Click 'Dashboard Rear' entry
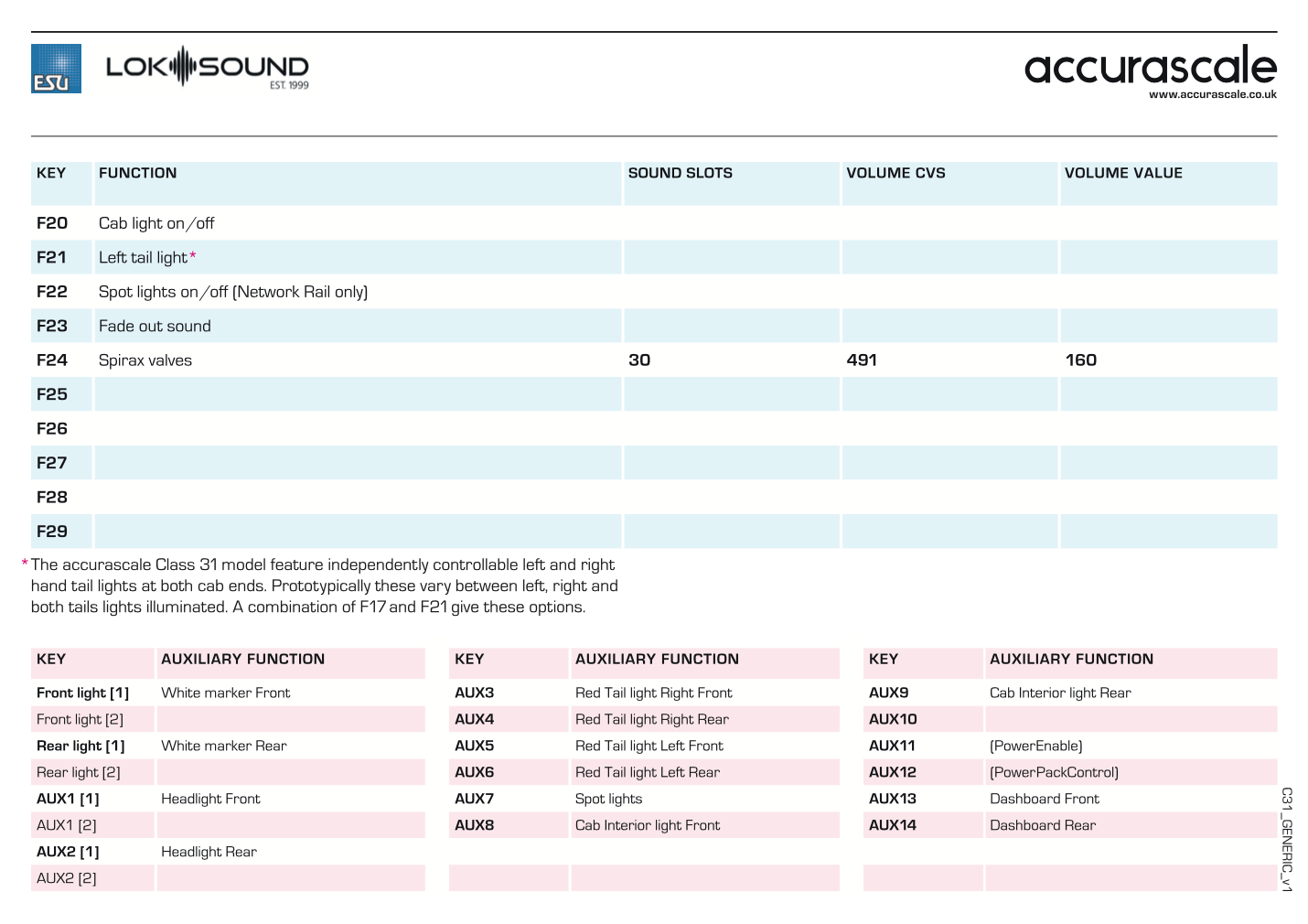 (1043, 826)
